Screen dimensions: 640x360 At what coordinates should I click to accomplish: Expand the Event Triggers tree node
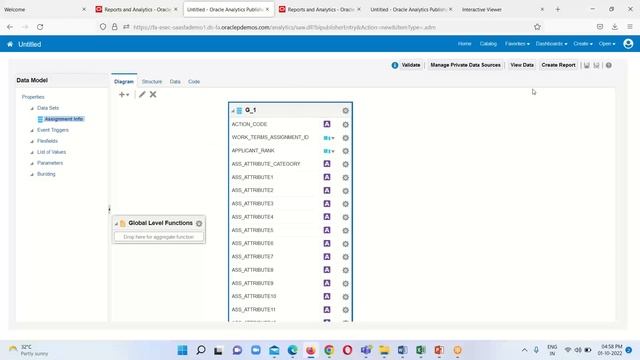[x=32, y=131]
